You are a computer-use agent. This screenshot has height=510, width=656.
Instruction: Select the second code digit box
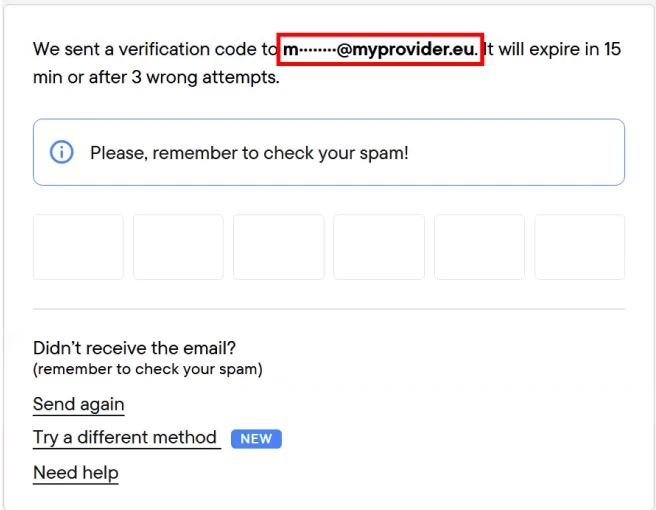(x=178, y=247)
